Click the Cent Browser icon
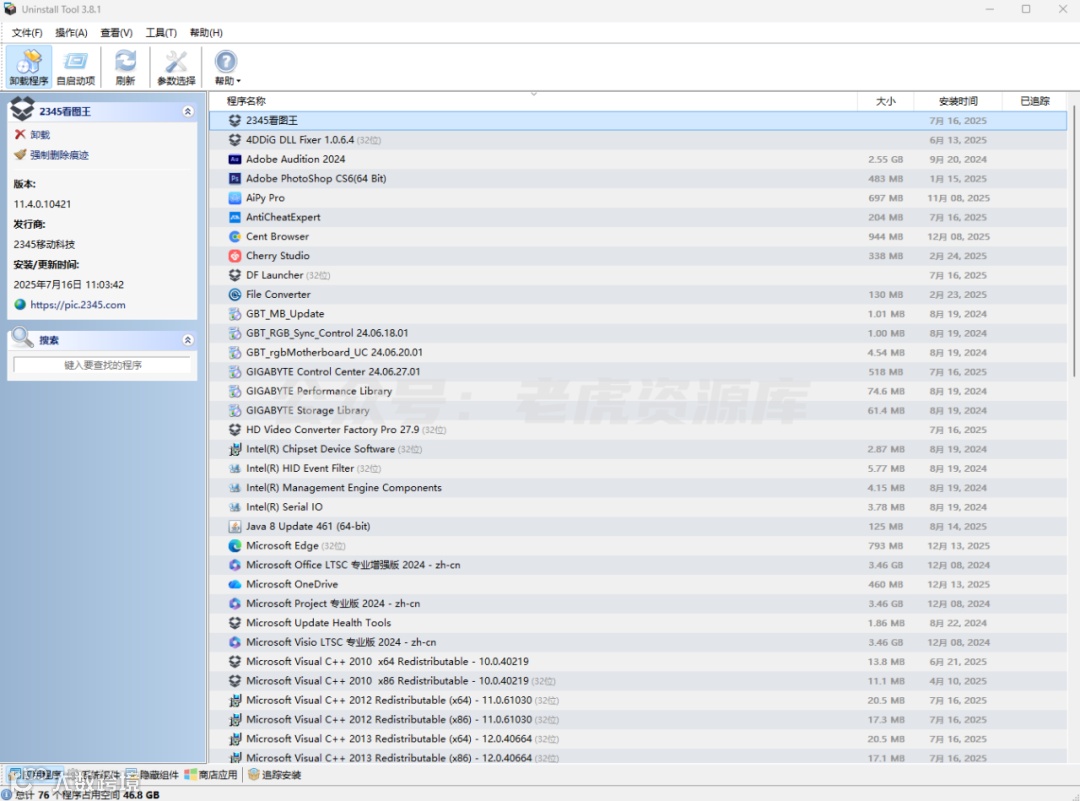1080x801 pixels. [x=235, y=236]
